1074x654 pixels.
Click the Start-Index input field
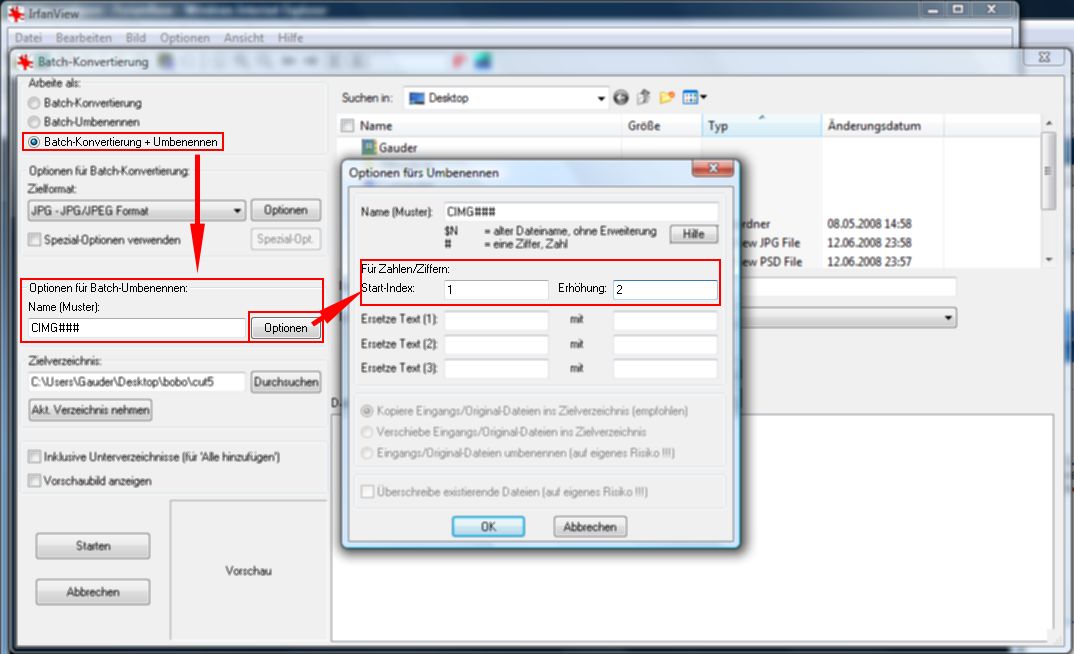click(496, 290)
